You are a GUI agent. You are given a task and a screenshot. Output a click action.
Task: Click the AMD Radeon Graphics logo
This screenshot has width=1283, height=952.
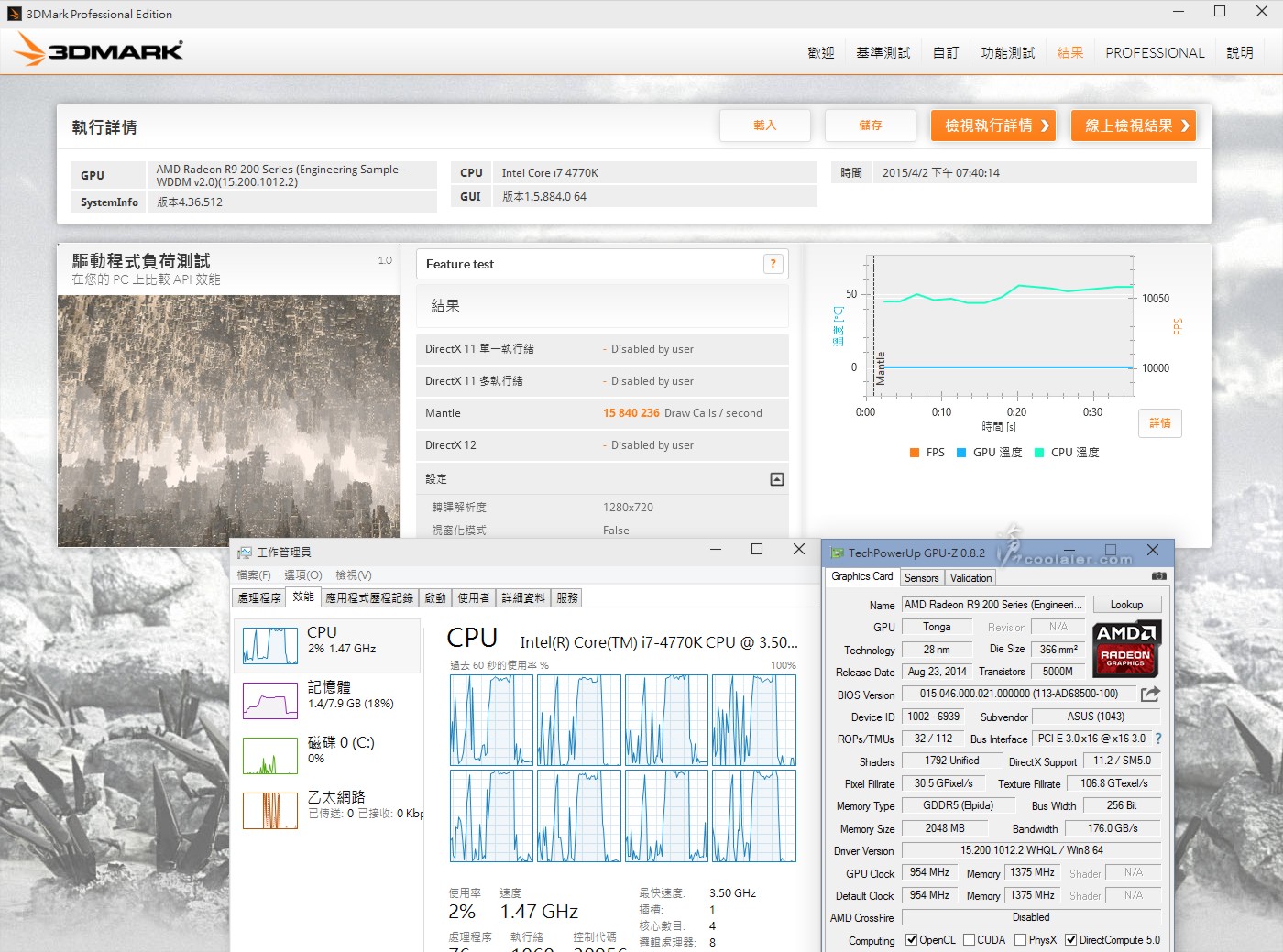pos(1126,648)
